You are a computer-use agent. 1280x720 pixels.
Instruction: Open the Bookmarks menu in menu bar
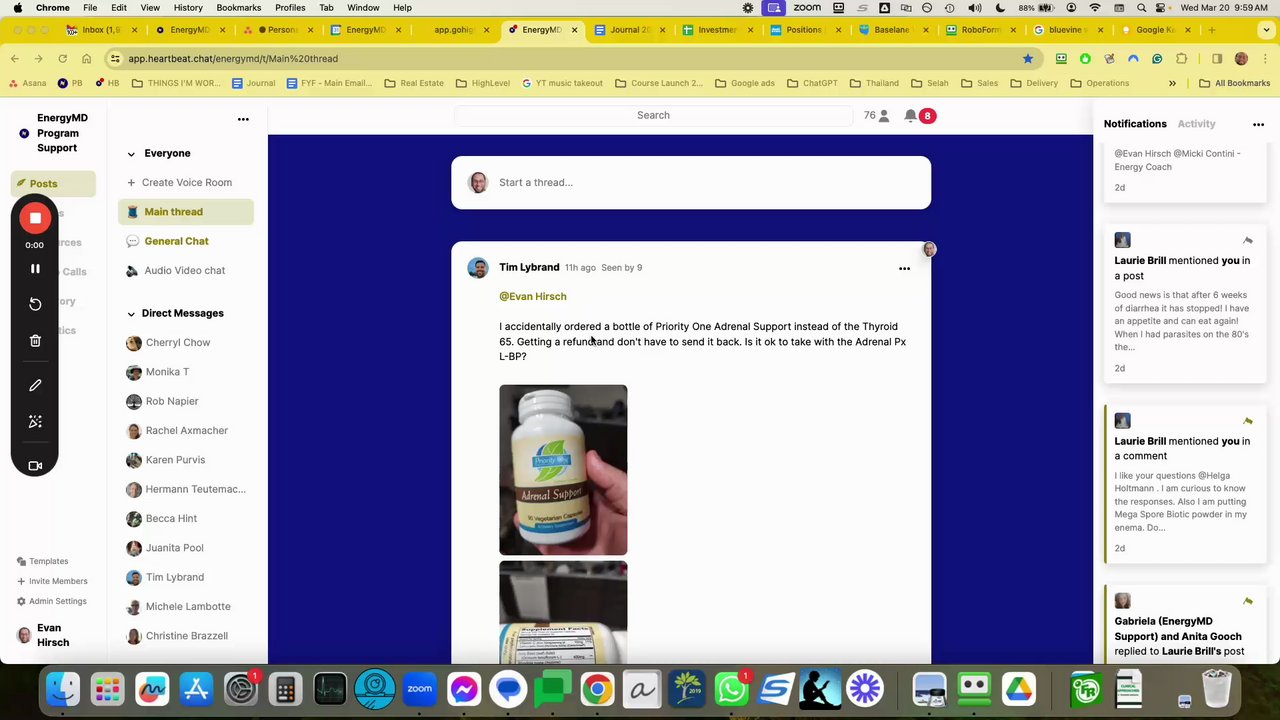238,7
